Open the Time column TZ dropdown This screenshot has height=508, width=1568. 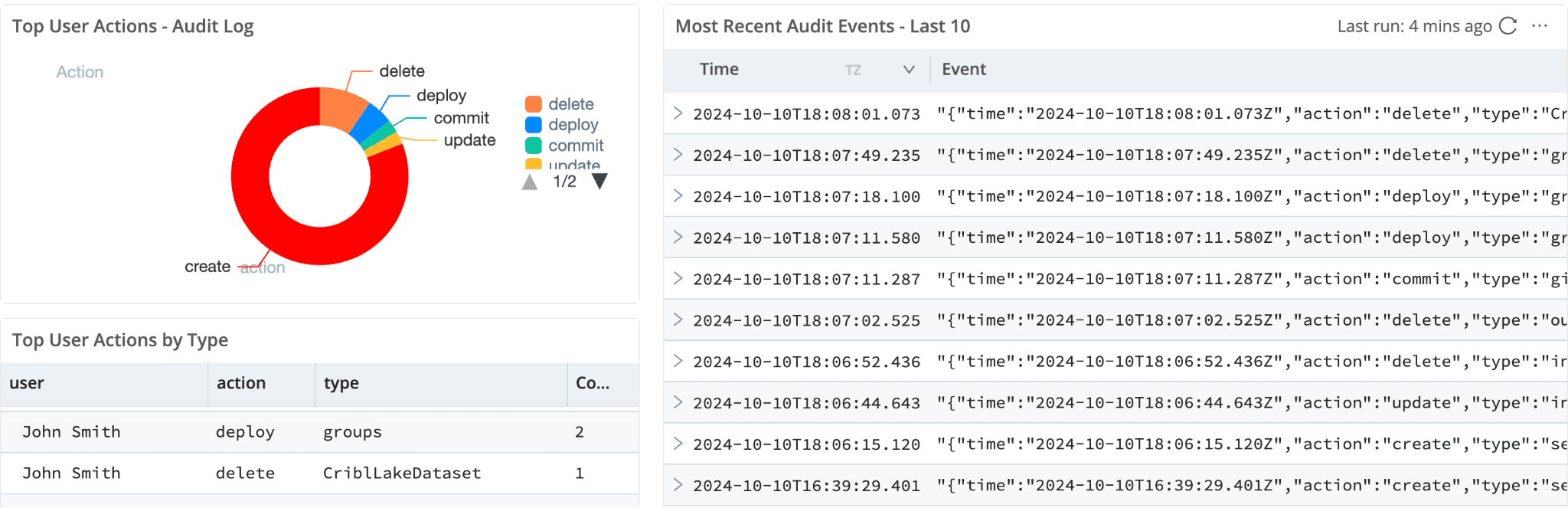(x=908, y=70)
